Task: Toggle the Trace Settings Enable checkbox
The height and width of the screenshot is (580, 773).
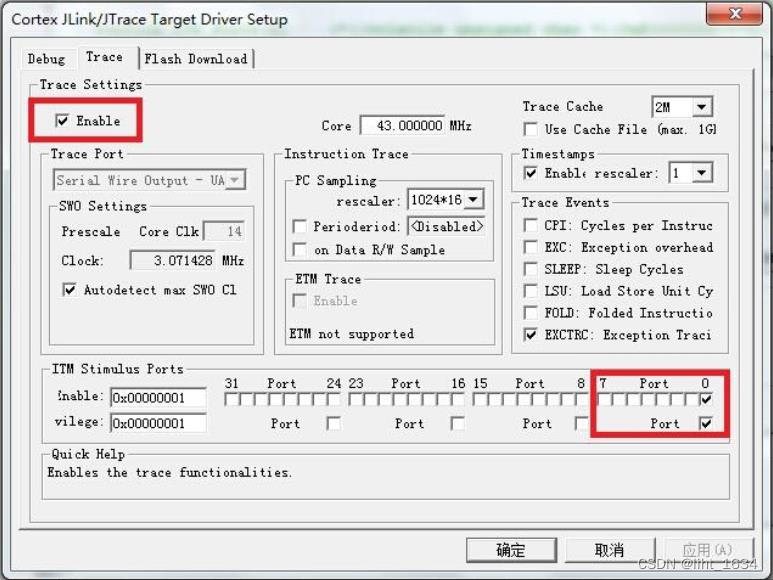Action: coord(62,121)
